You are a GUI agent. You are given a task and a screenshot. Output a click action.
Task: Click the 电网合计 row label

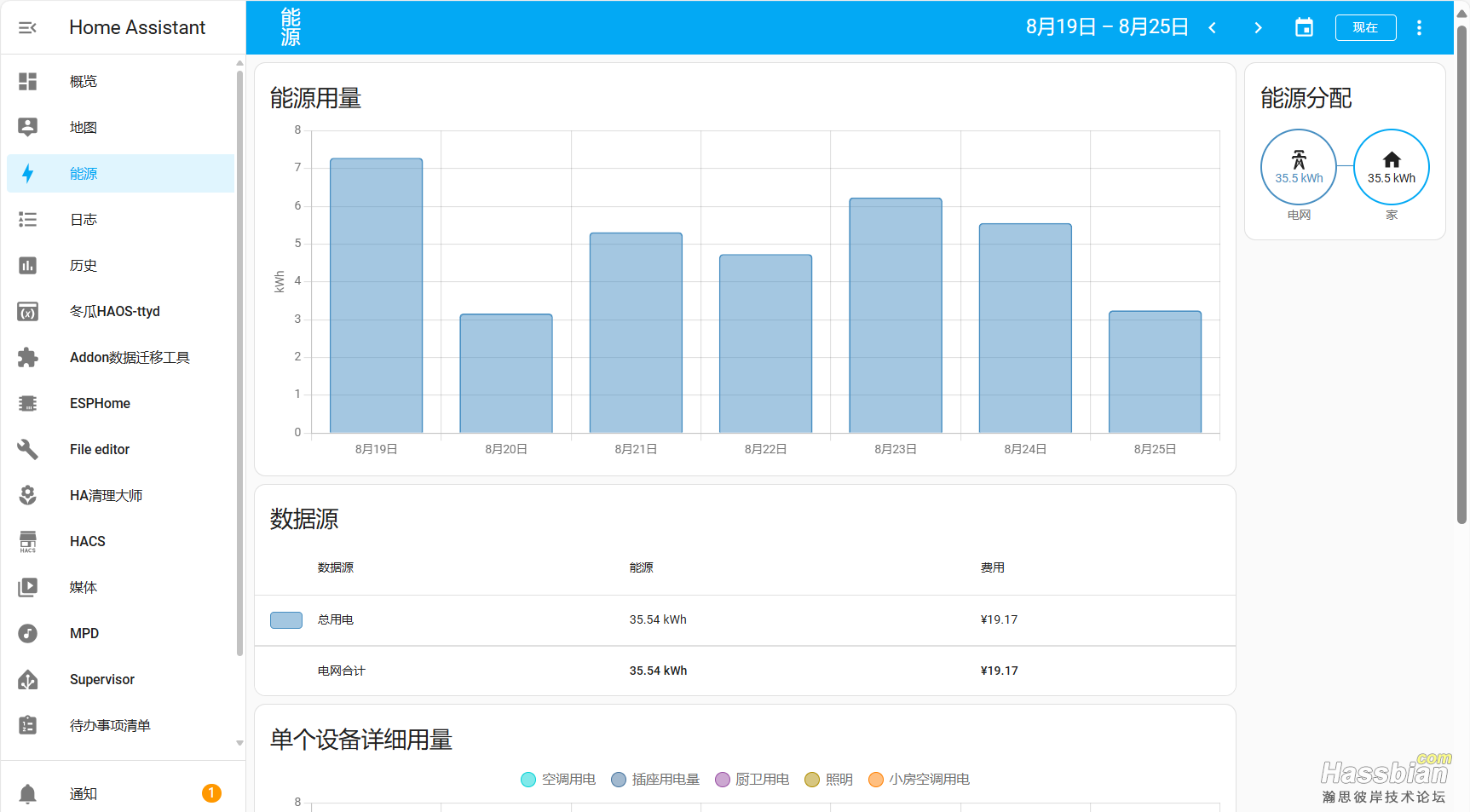[x=341, y=671]
